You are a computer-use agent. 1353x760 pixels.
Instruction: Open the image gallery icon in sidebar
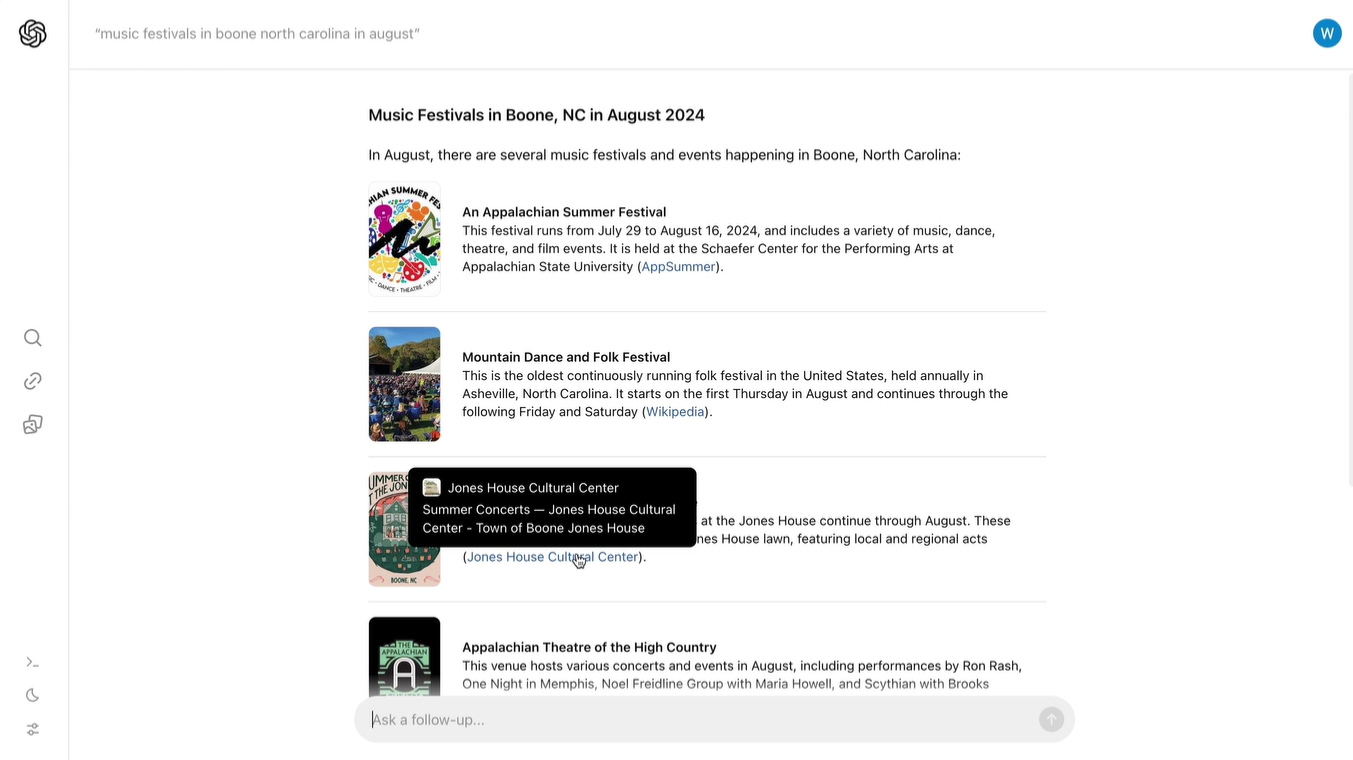coord(33,425)
